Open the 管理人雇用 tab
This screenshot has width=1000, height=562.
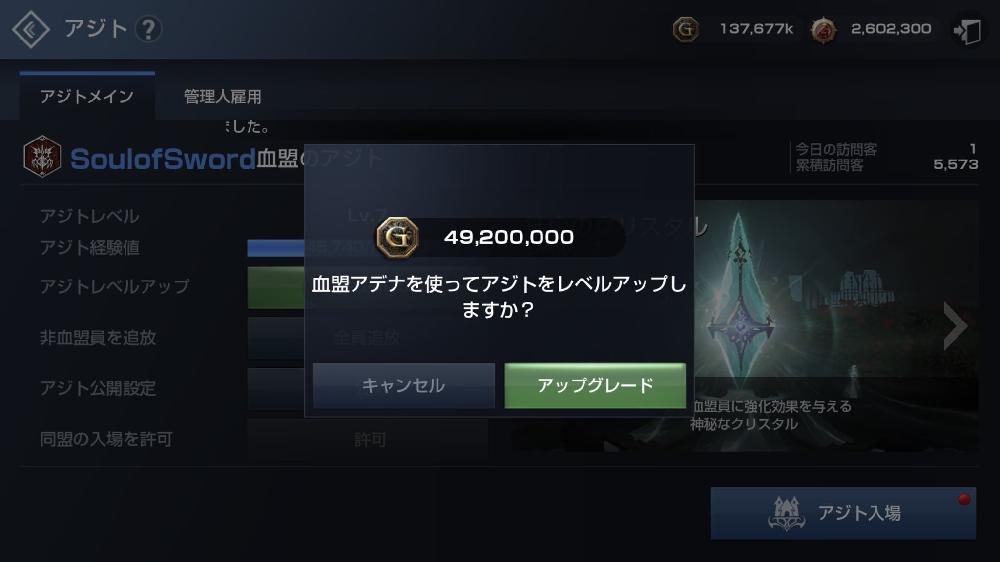223,96
